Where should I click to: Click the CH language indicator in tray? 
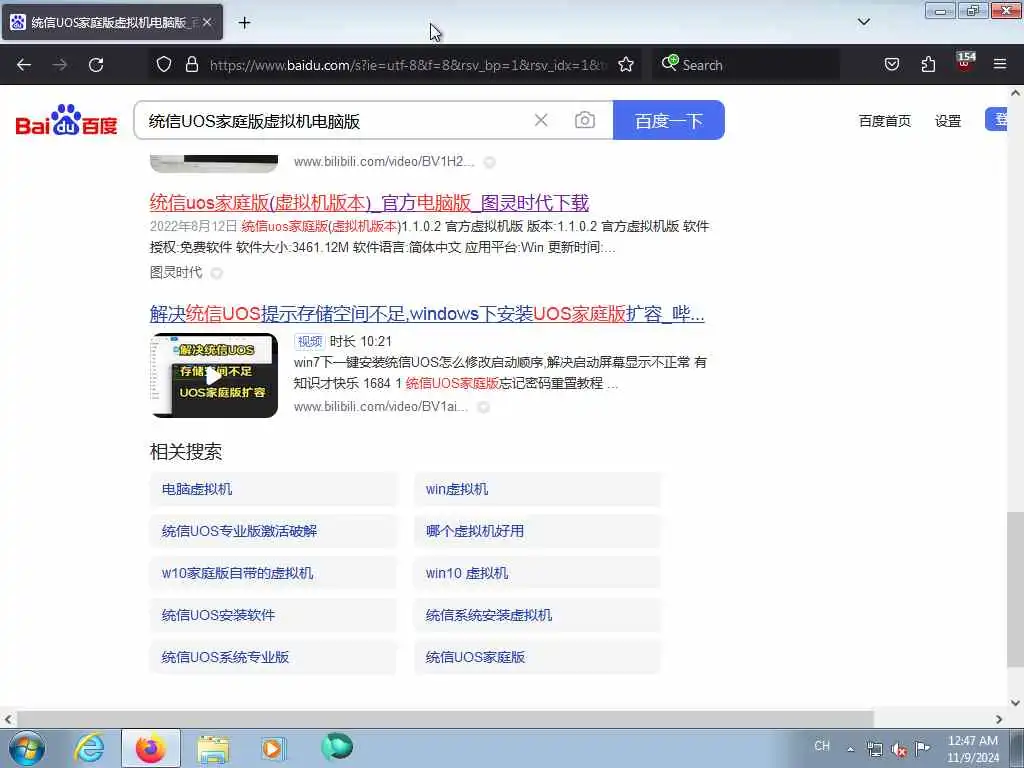pyautogui.click(x=822, y=746)
